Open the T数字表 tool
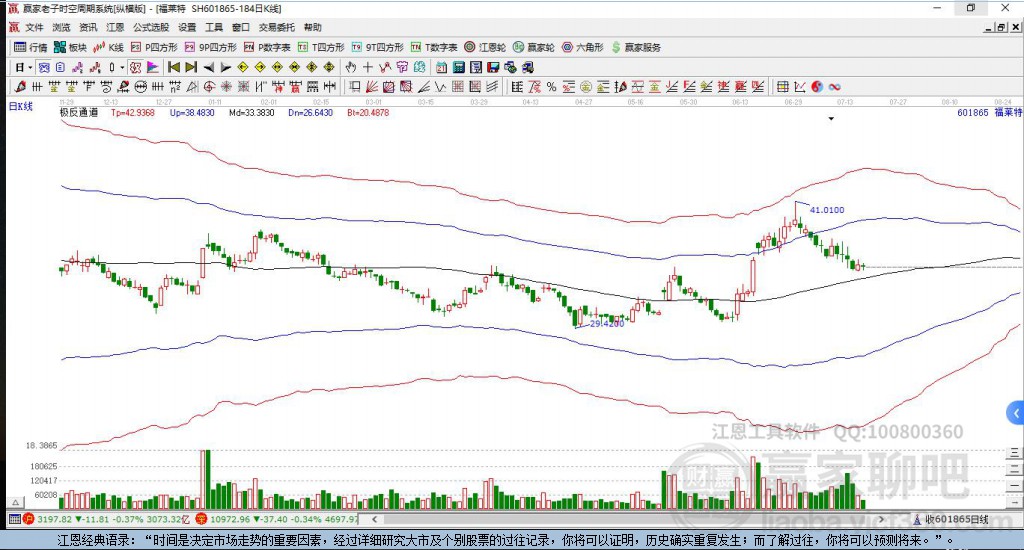The width and height of the screenshot is (1024, 550). pos(434,47)
